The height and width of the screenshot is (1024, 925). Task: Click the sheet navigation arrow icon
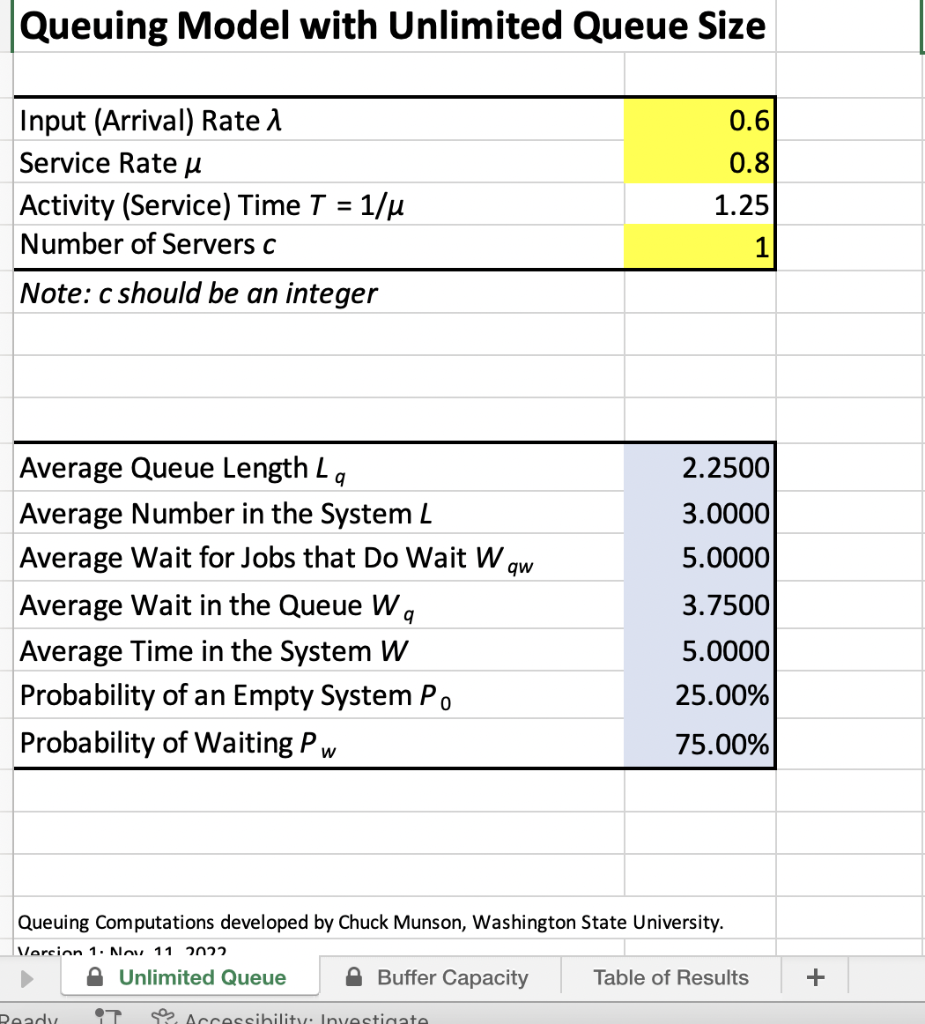(x=27, y=976)
